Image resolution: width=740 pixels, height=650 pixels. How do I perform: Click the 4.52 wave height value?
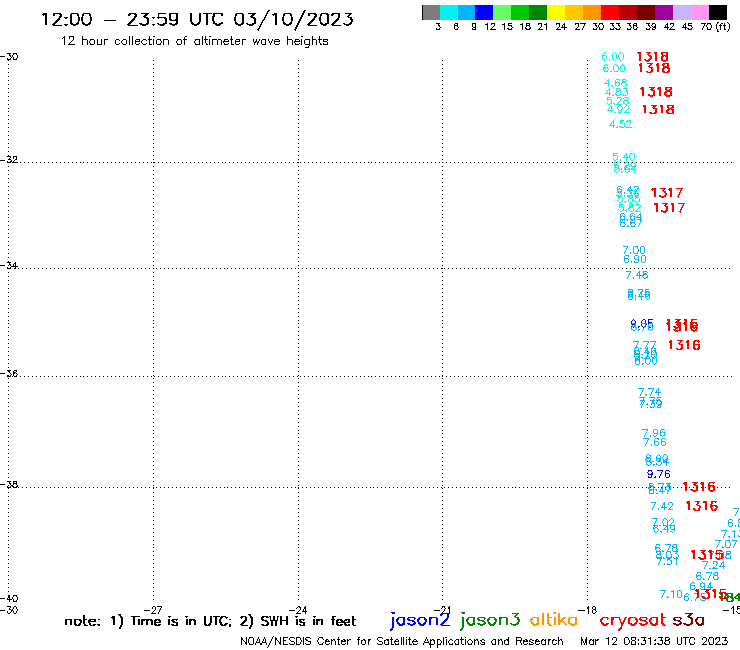[620, 124]
